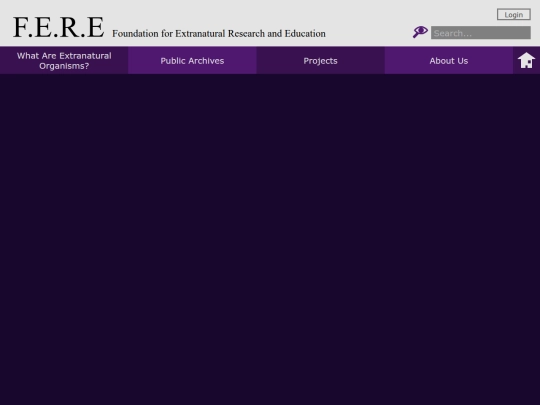Focus the Search input field

pyautogui.click(x=480, y=33)
